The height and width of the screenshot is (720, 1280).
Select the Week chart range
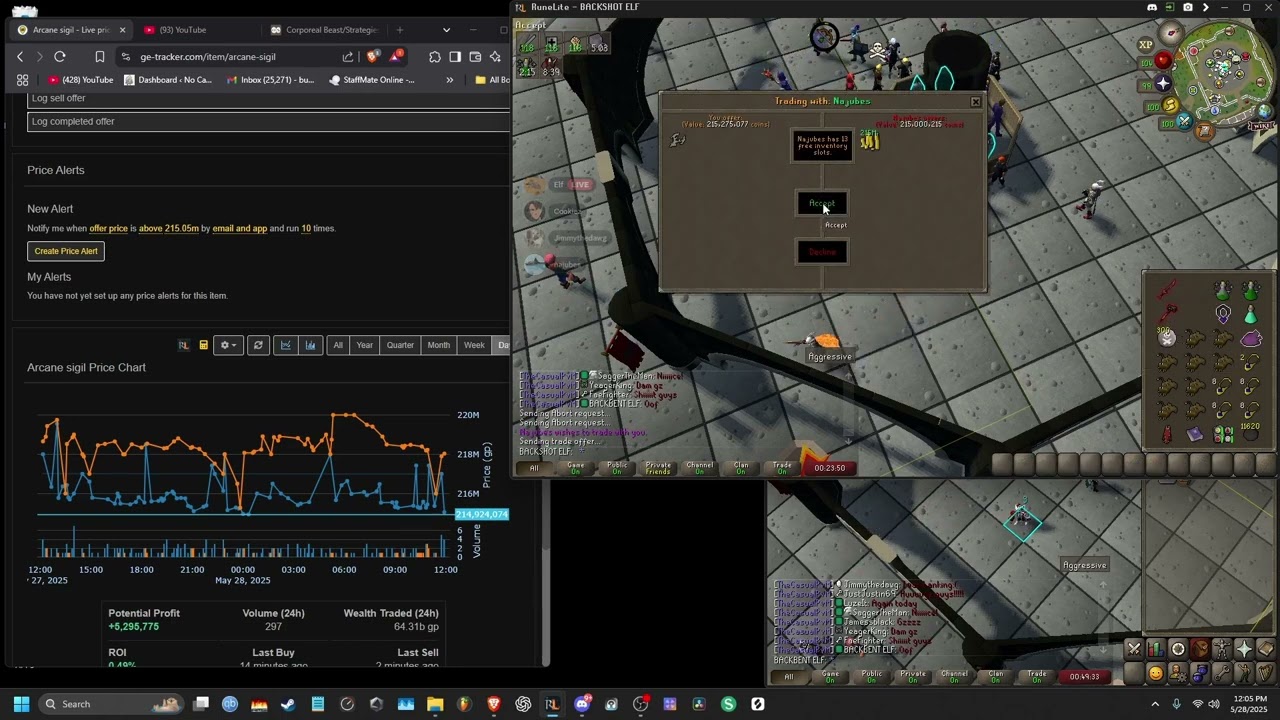(x=474, y=345)
